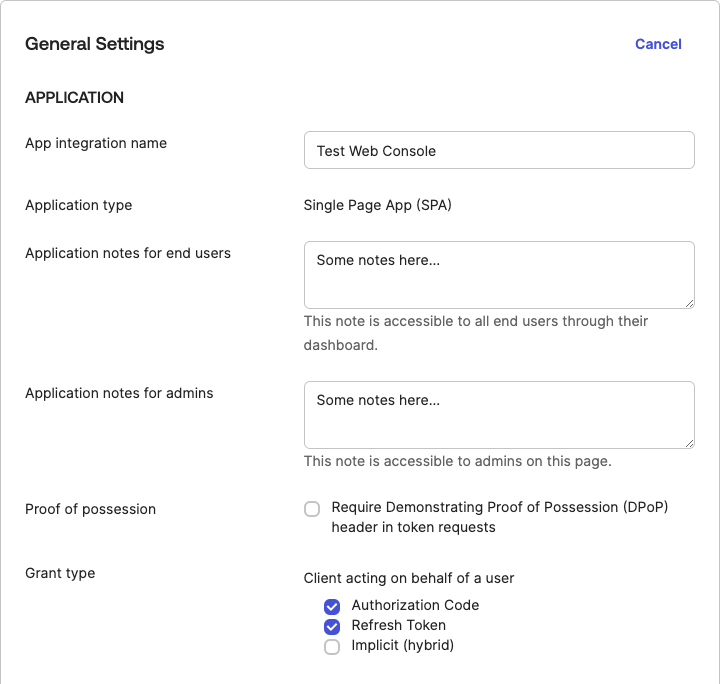Click the APPLICATION section heading
Screen dimensions: 721x684
(75, 98)
